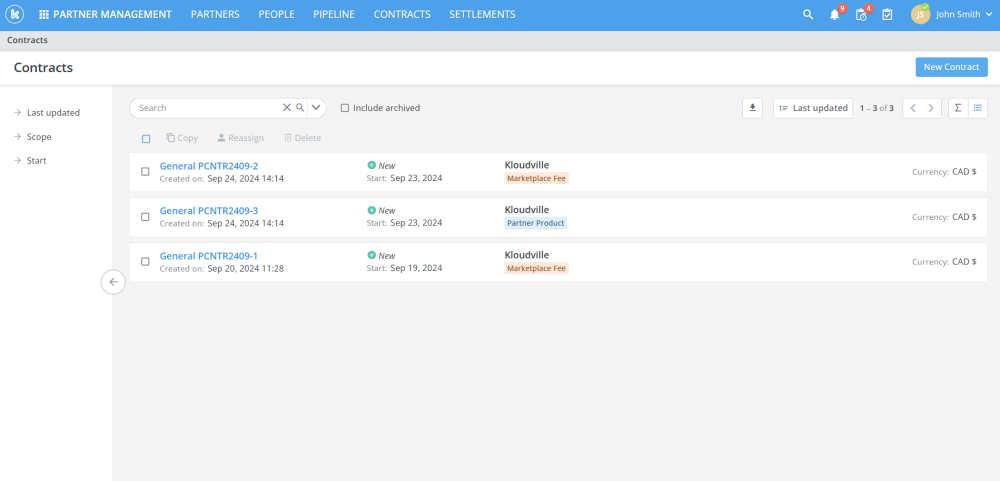Screen dimensions: 1000x481
Task: Open the apps grid icon beside Partner Management
Action: coord(44,14)
